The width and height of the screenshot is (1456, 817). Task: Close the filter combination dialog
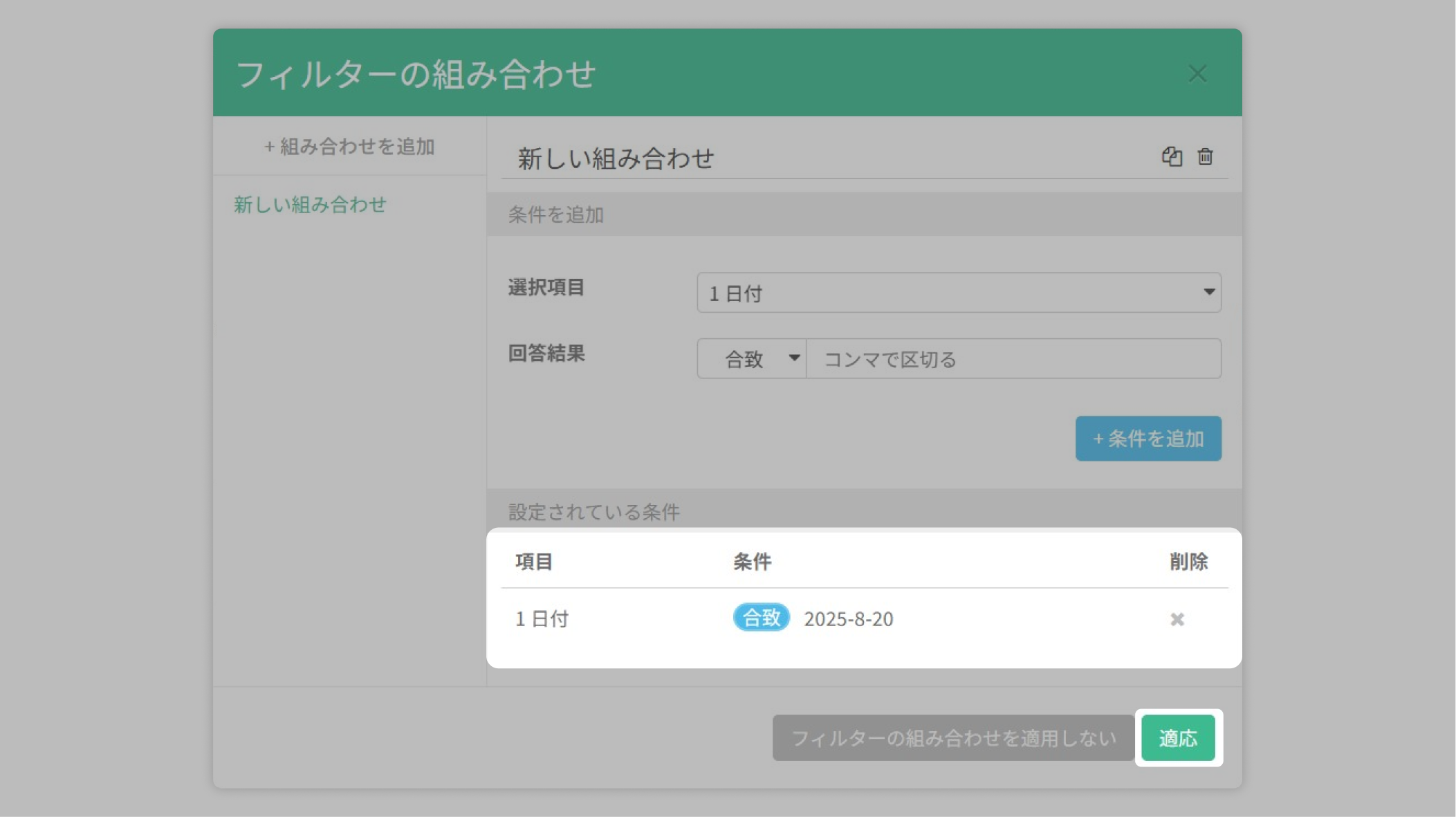point(1197,73)
